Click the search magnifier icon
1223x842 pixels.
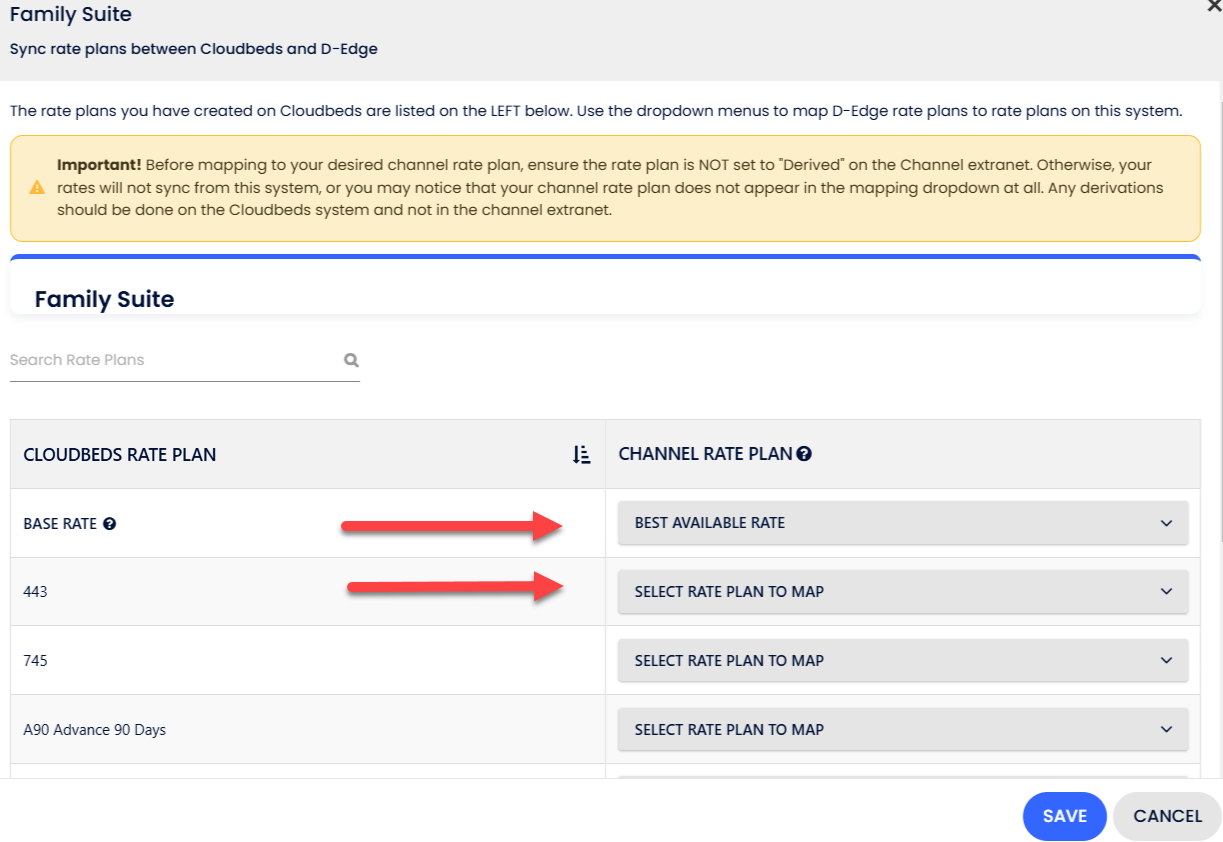point(351,360)
